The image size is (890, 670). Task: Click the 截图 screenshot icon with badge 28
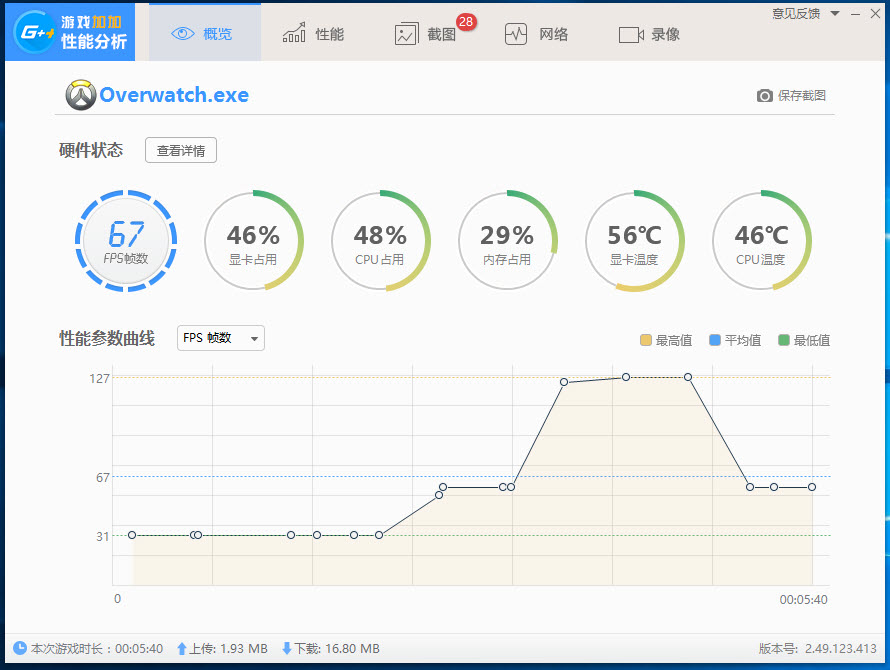point(407,33)
